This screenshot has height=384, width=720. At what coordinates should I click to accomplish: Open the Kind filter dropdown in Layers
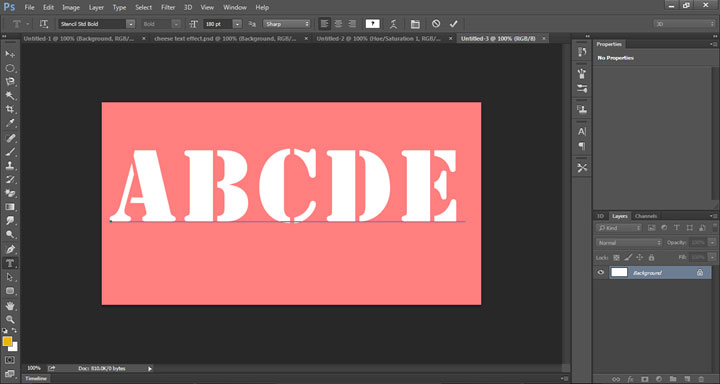click(619, 227)
